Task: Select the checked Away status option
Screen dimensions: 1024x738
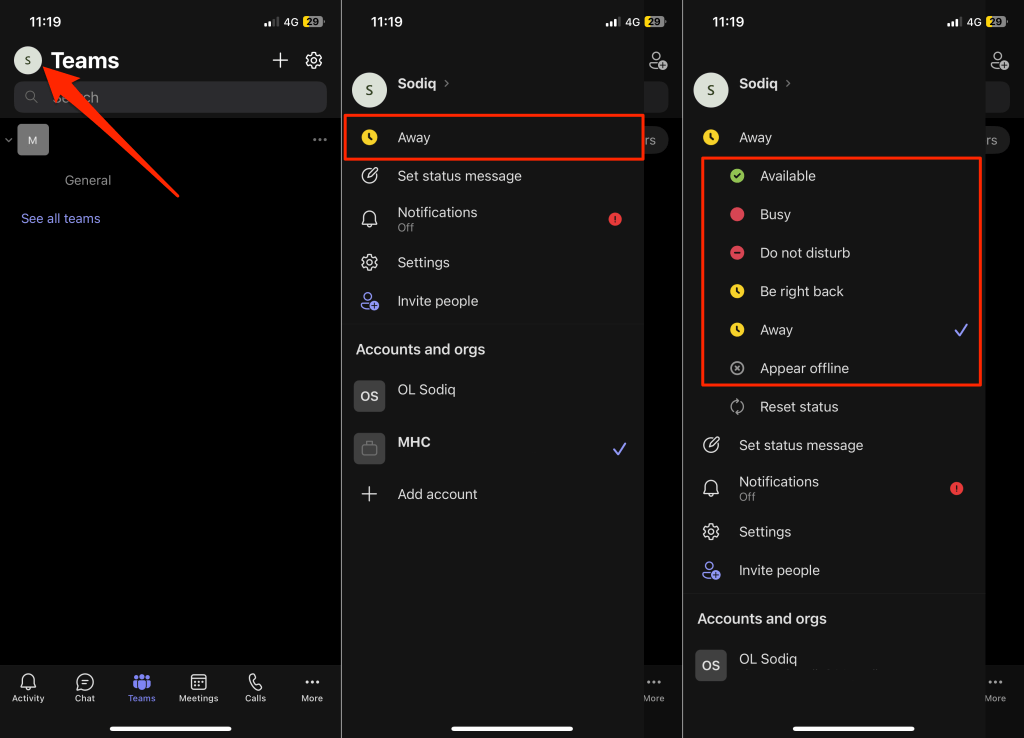Action: (842, 330)
